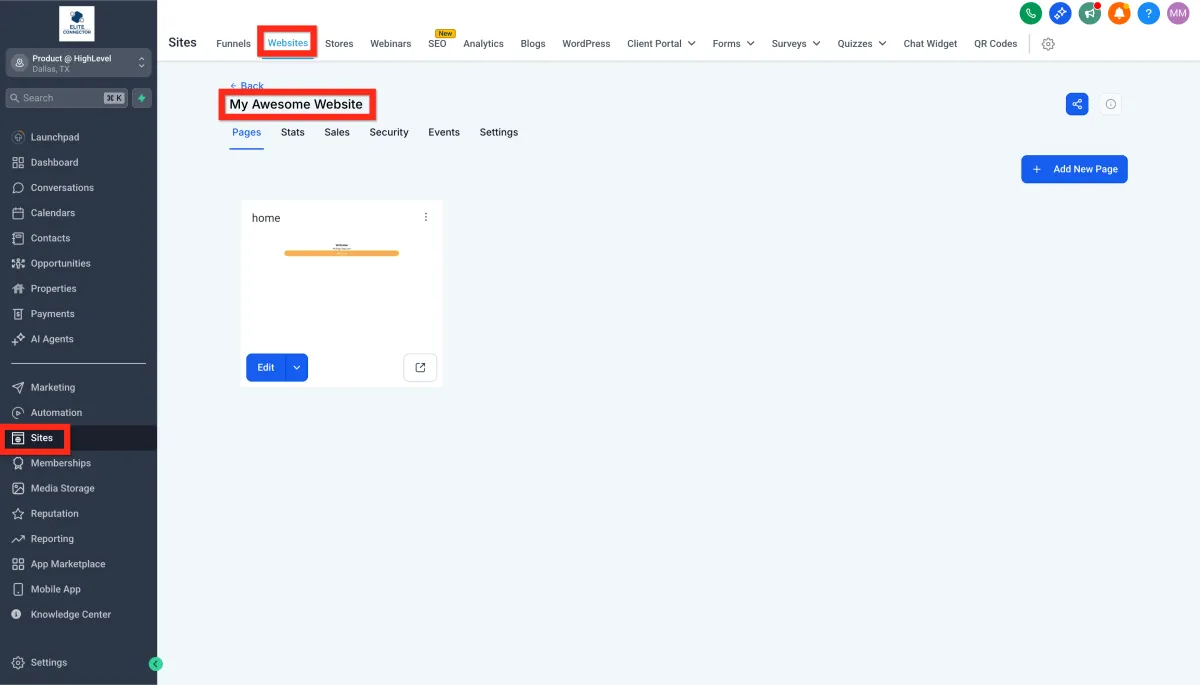Switch to the Funnels tab
This screenshot has height=685, width=1200.
(233, 44)
